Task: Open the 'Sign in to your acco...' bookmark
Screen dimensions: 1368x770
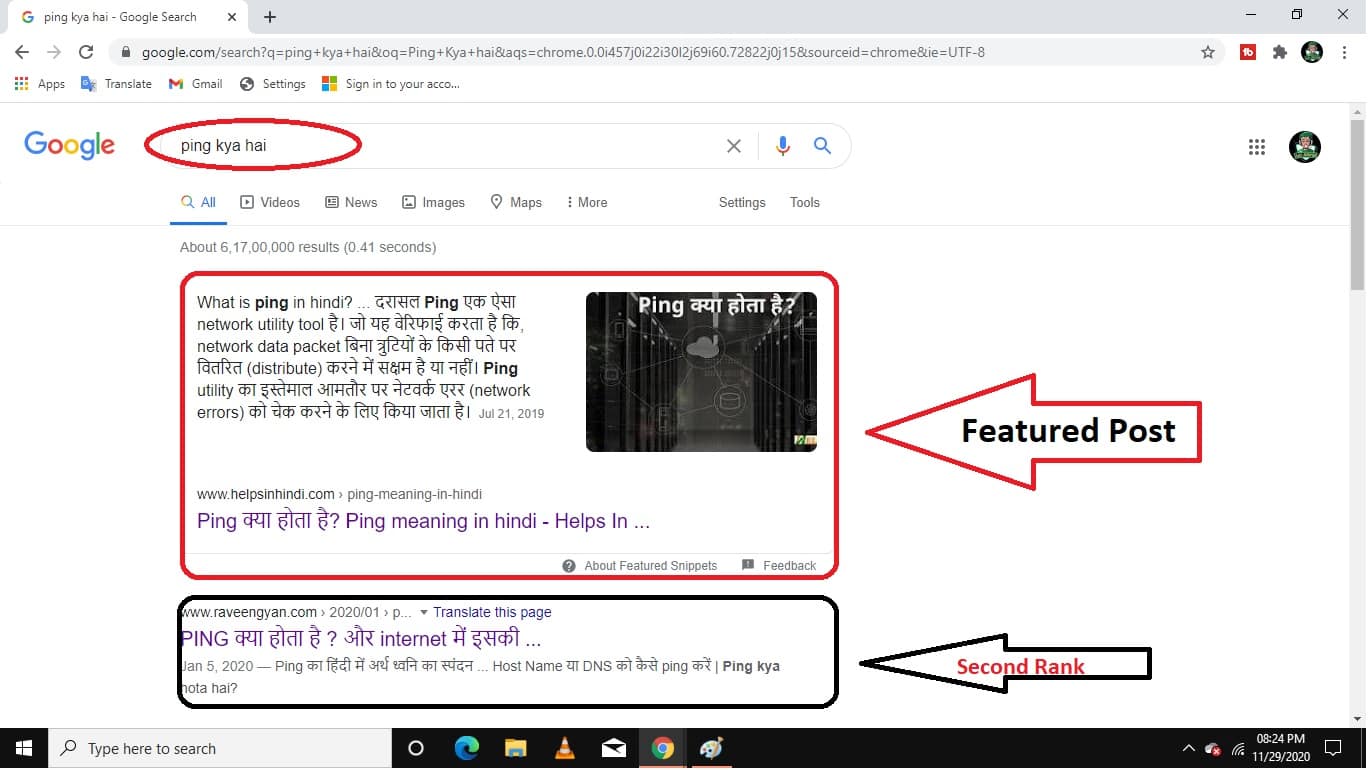Action: click(x=391, y=84)
